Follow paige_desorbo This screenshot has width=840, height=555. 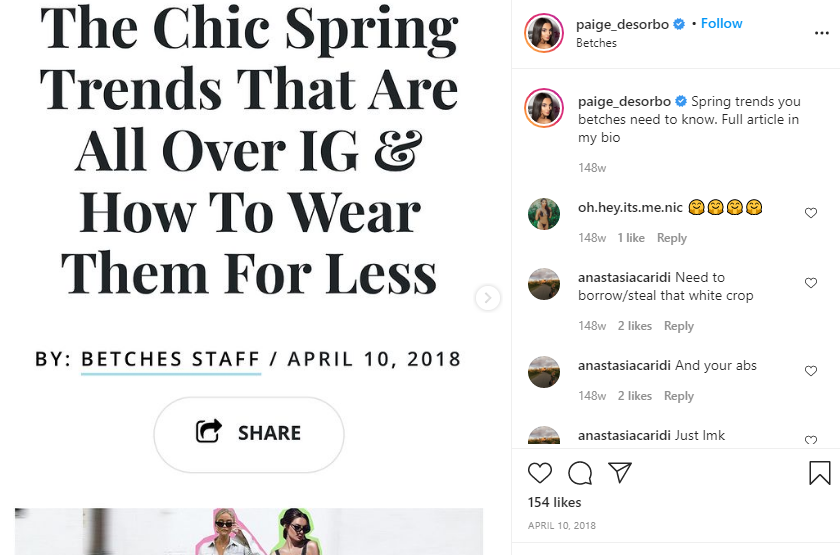(x=721, y=24)
